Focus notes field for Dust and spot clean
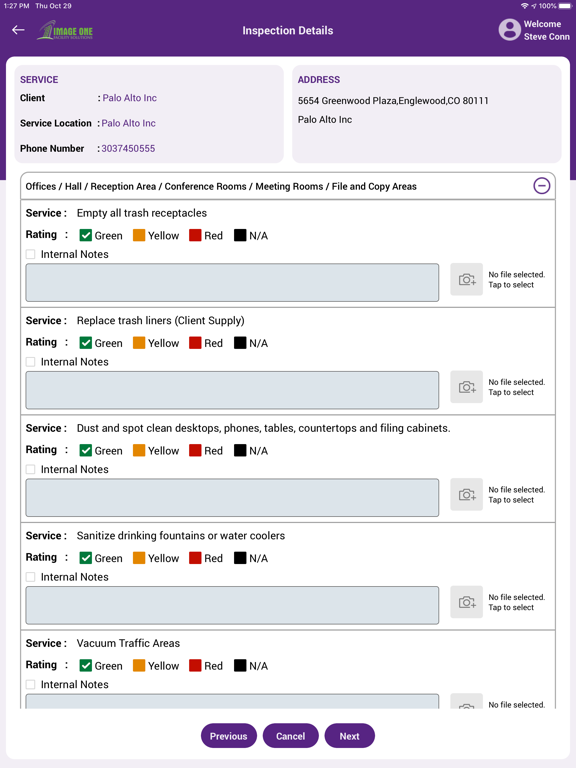The width and height of the screenshot is (576, 768). tap(232, 498)
